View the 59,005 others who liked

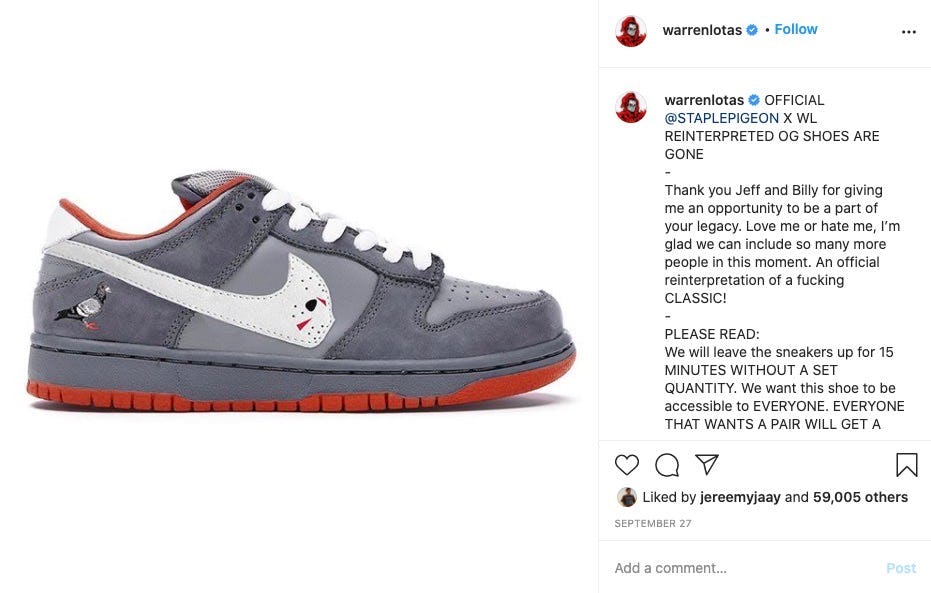click(x=860, y=497)
